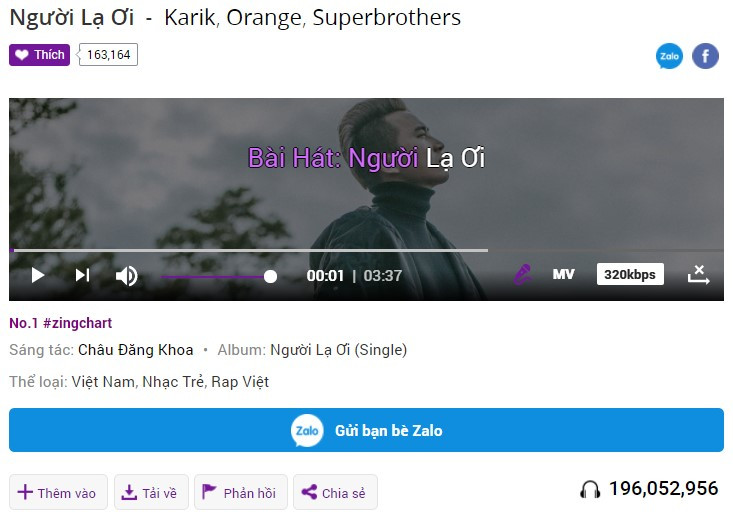Expand the Thêm vào add menu

coord(58,492)
